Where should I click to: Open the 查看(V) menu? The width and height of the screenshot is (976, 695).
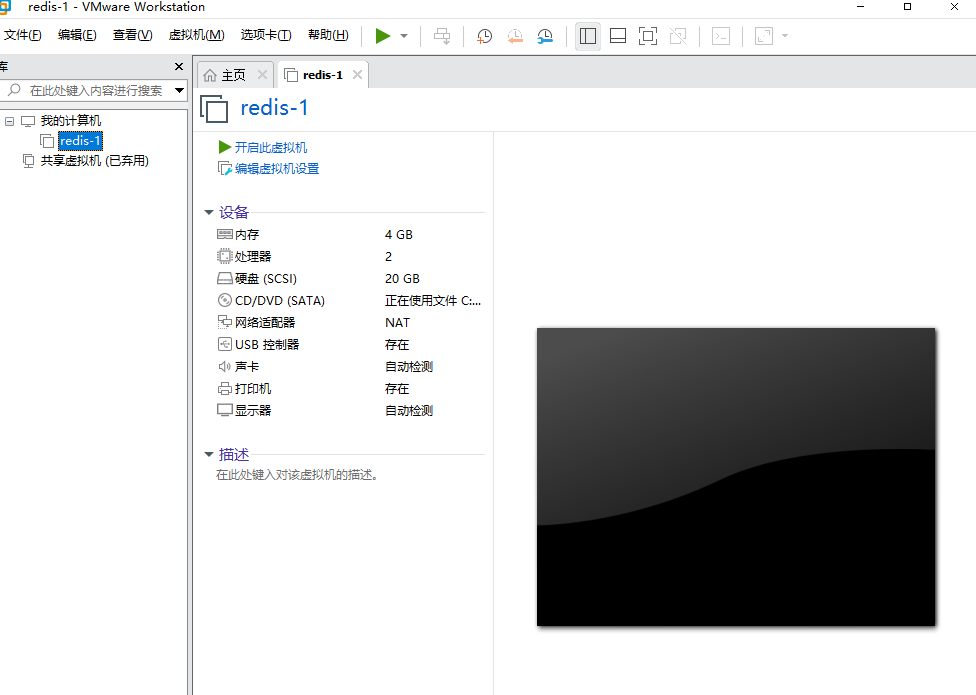(x=133, y=35)
